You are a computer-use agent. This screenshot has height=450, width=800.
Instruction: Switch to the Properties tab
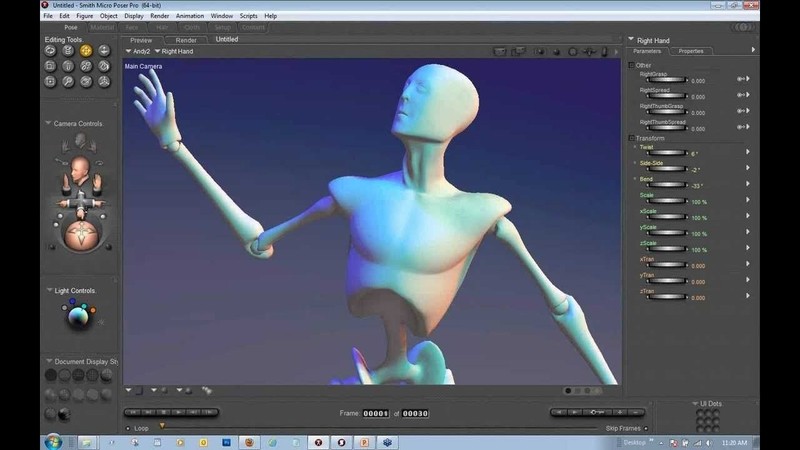pos(690,51)
